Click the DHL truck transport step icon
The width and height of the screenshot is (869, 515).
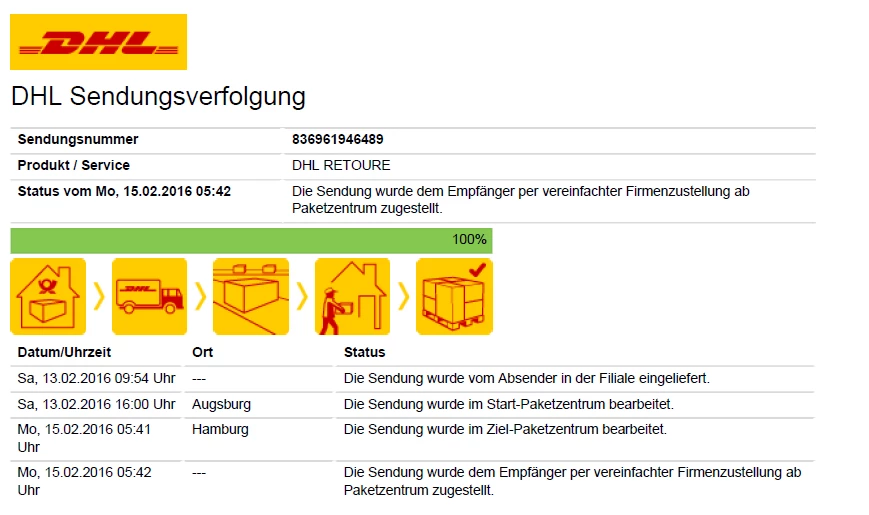coord(150,297)
